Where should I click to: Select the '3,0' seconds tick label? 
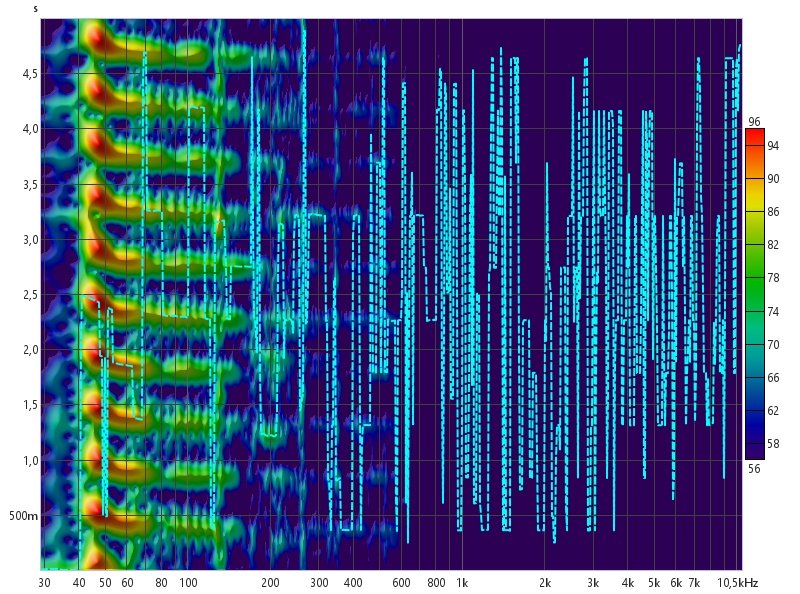pos(30,239)
